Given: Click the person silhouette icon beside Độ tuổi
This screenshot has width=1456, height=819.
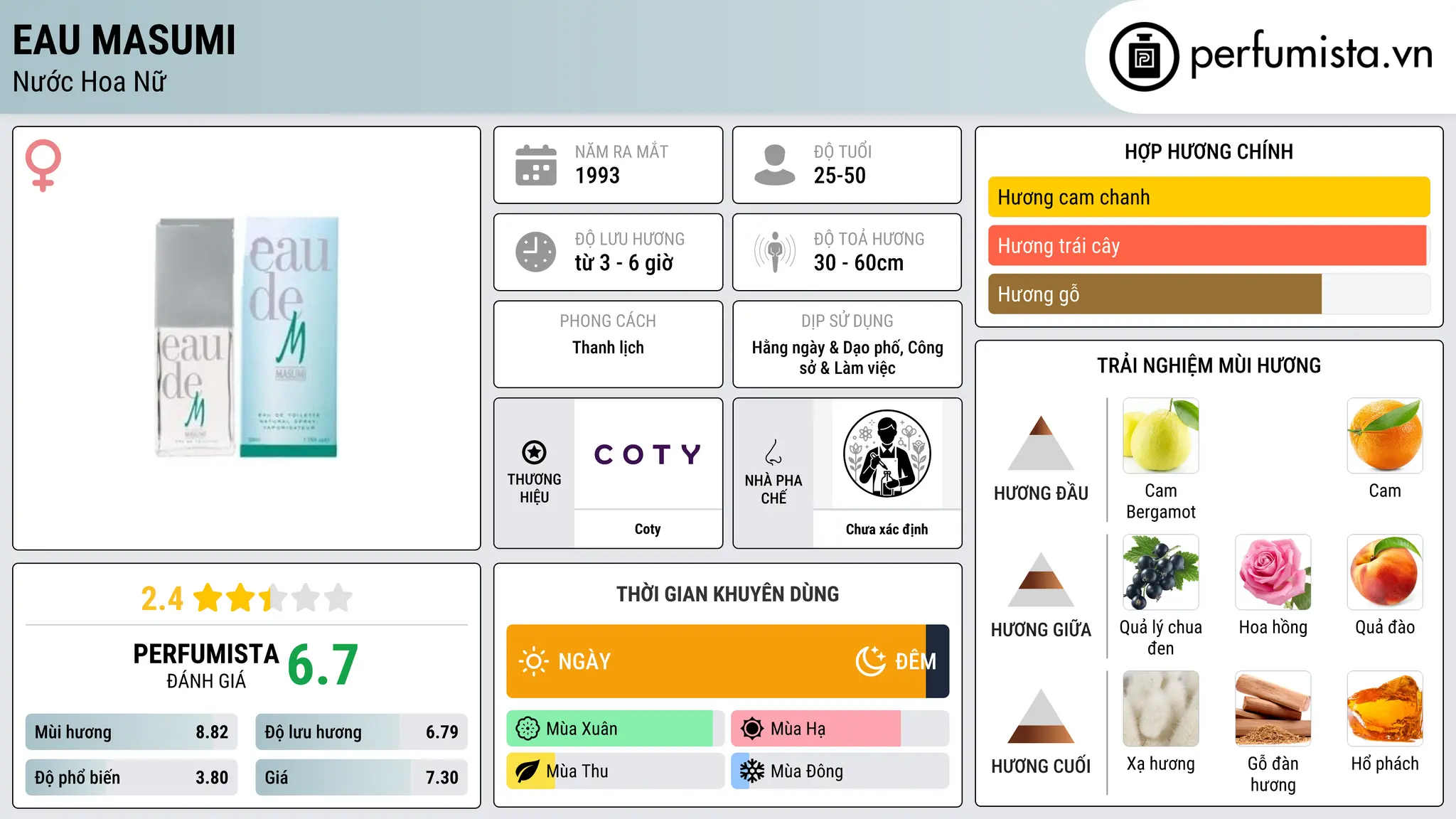Looking at the screenshot, I should 774,165.
